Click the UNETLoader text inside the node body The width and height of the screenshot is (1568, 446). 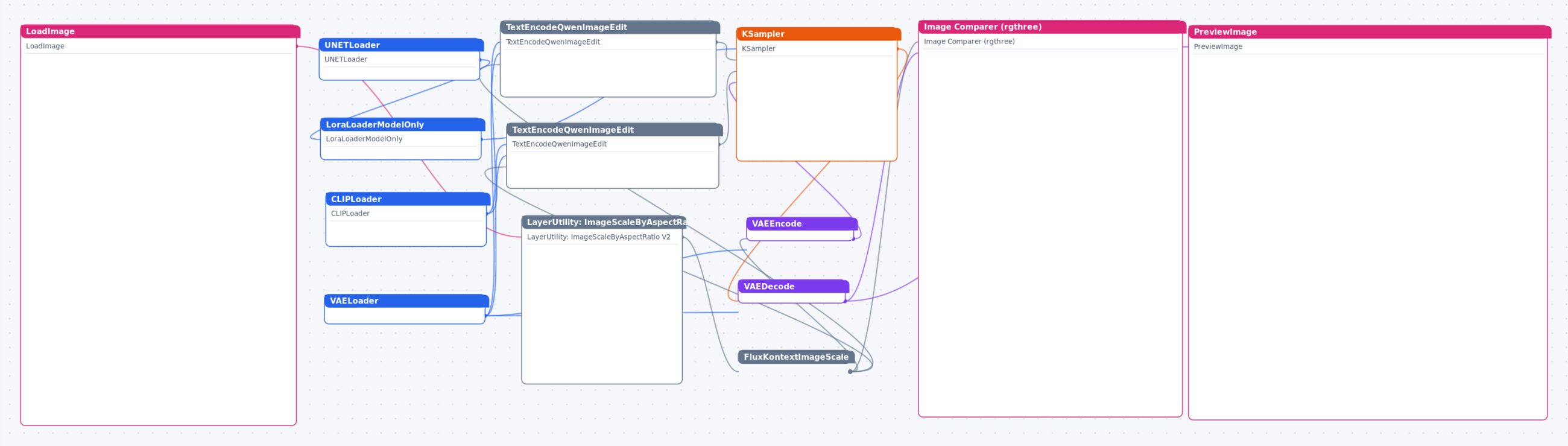pos(346,60)
